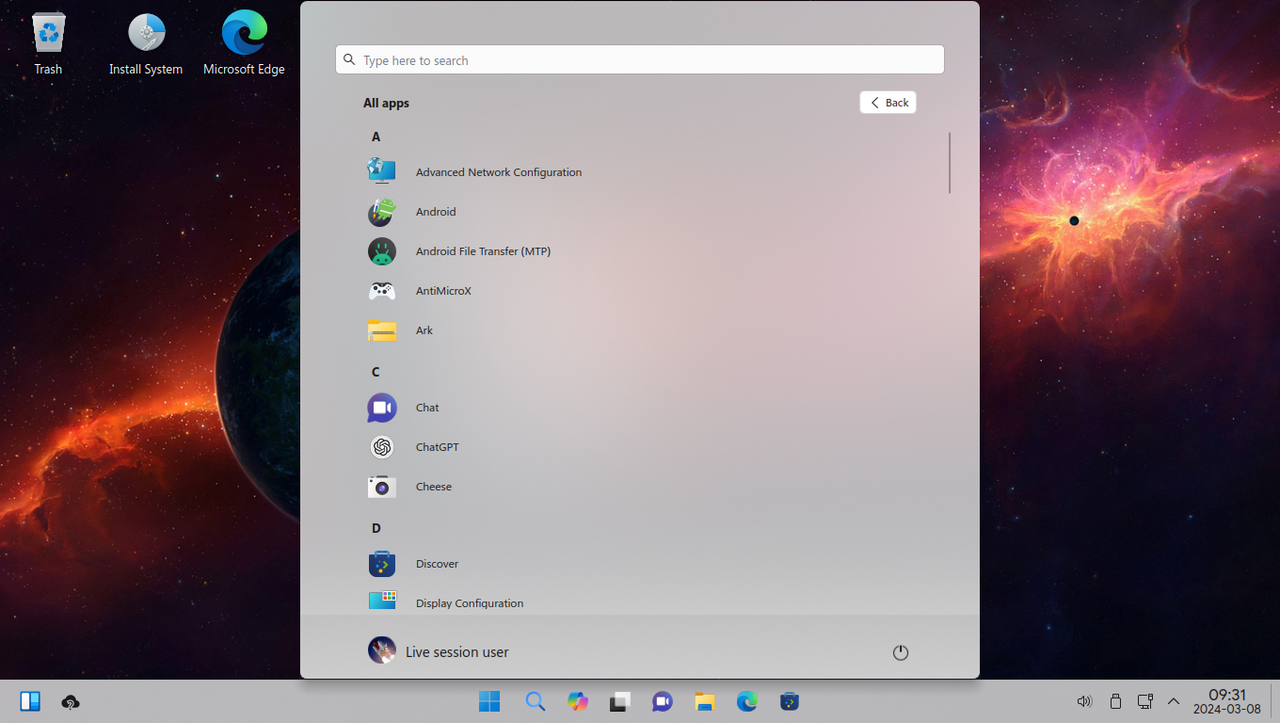This screenshot has height=723, width=1280.
Task: Click the Android File Transfer (MTP) icon
Action: [382, 251]
